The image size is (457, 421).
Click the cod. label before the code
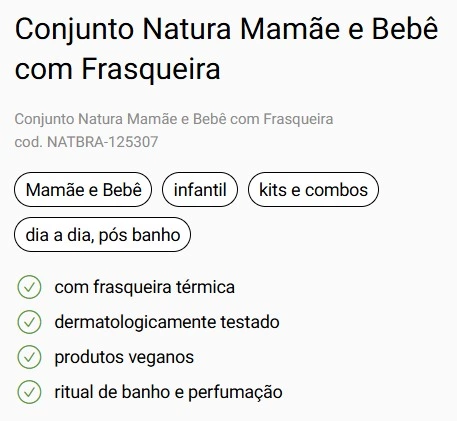pos(29,142)
